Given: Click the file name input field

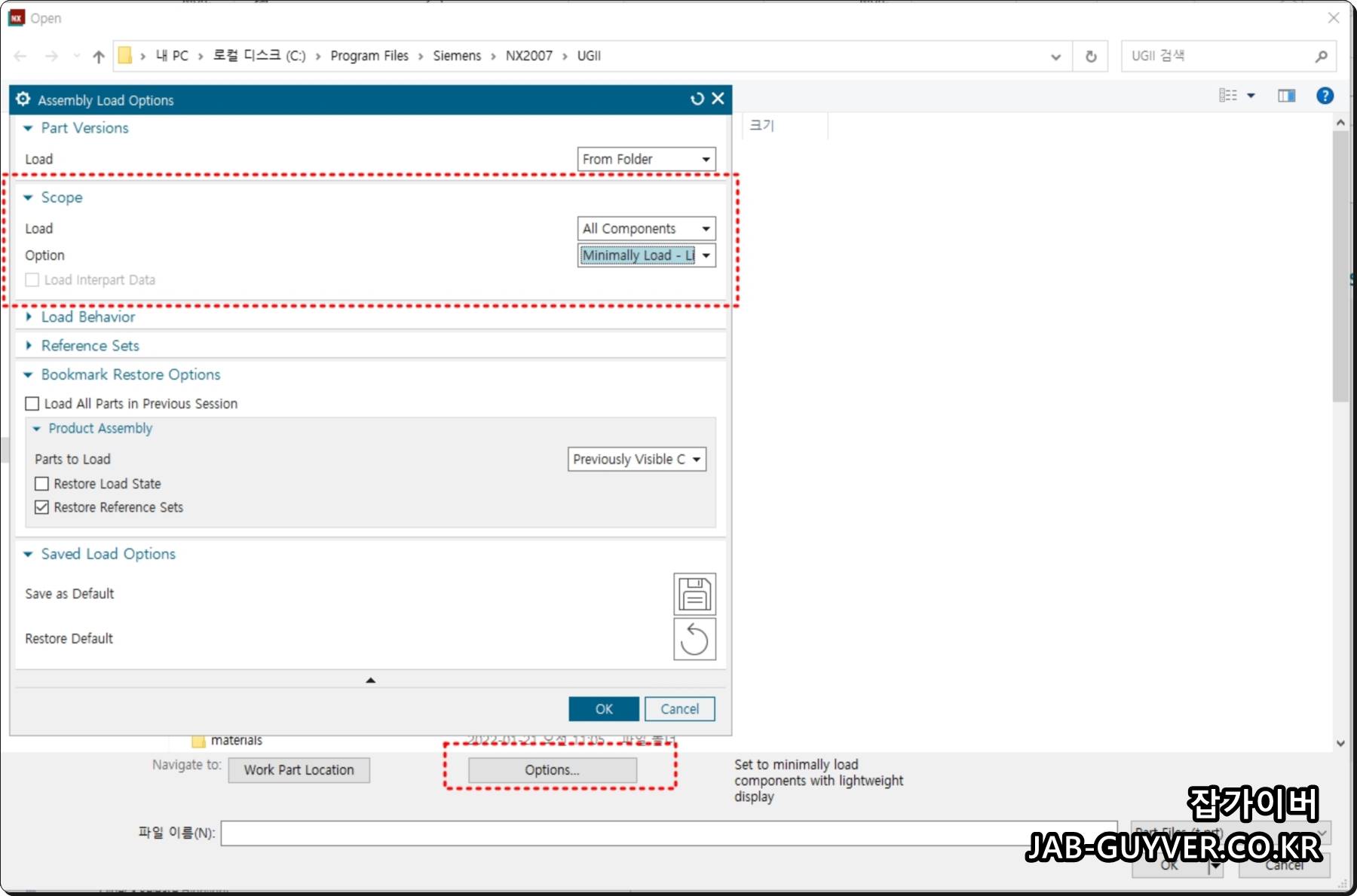Looking at the screenshot, I should (x=669, y=833).
